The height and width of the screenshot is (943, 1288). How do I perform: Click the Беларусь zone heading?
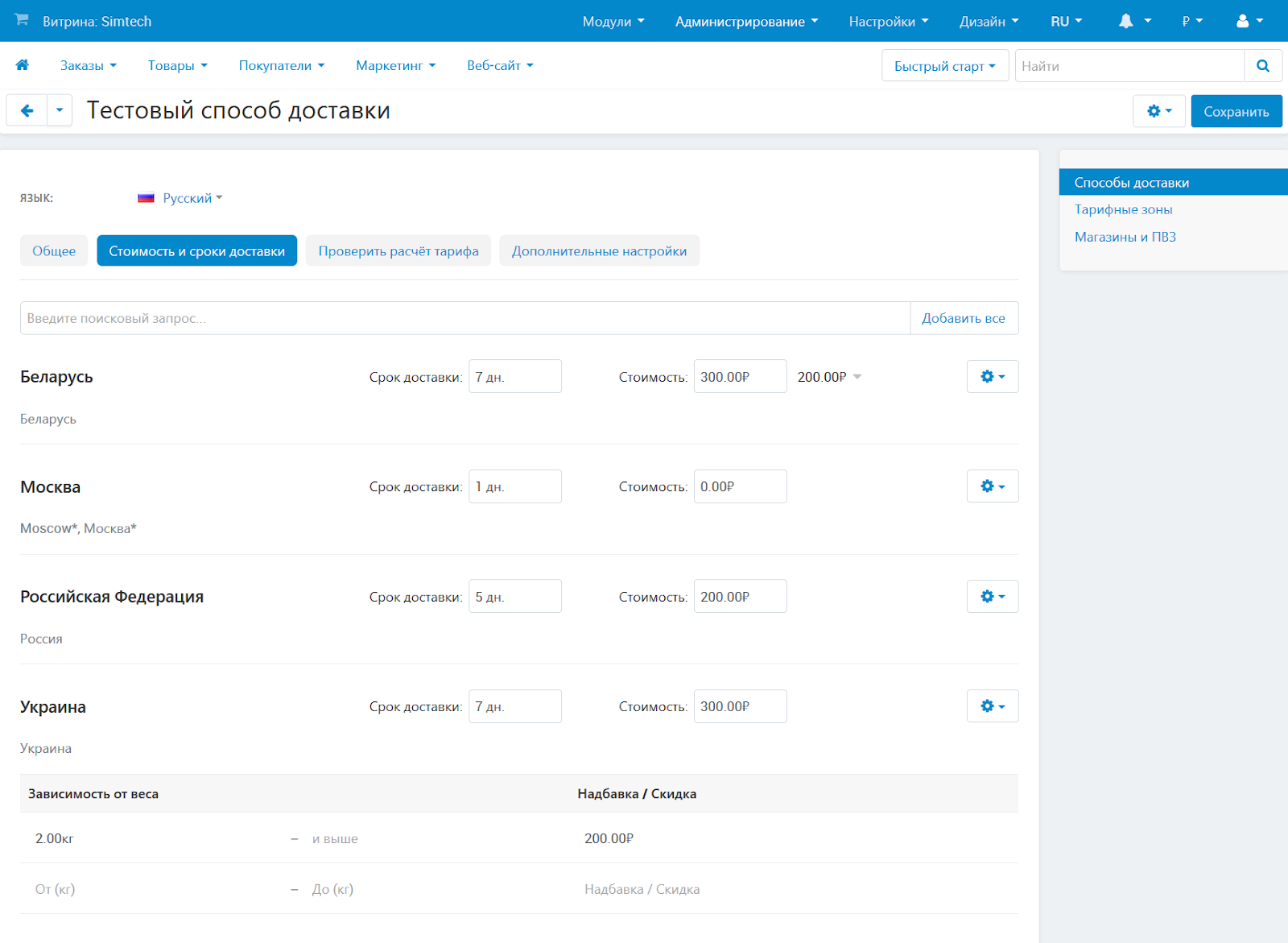(56, 377)
